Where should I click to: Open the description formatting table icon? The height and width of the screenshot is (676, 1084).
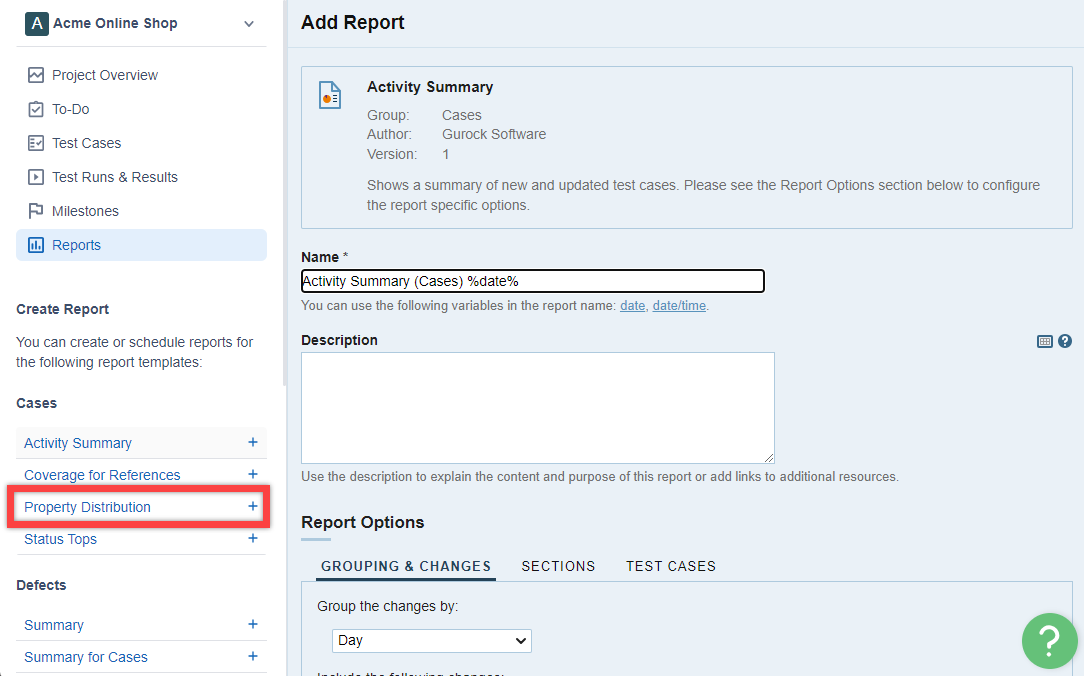(x=1045, y=341)
